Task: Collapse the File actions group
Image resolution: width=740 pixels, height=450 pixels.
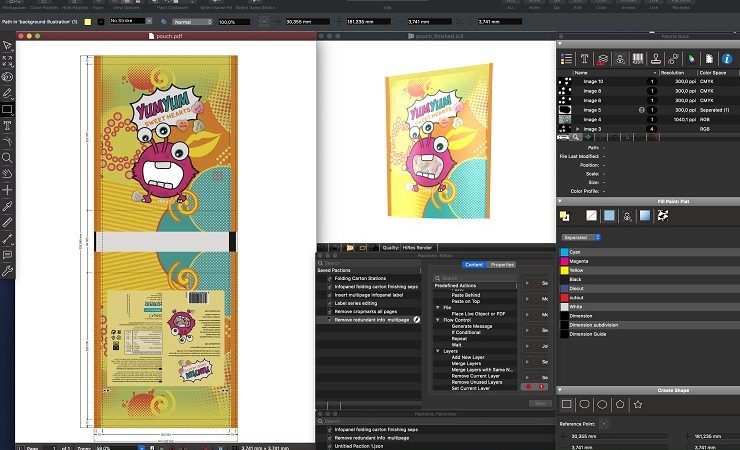Action: [x=437, y=307]
